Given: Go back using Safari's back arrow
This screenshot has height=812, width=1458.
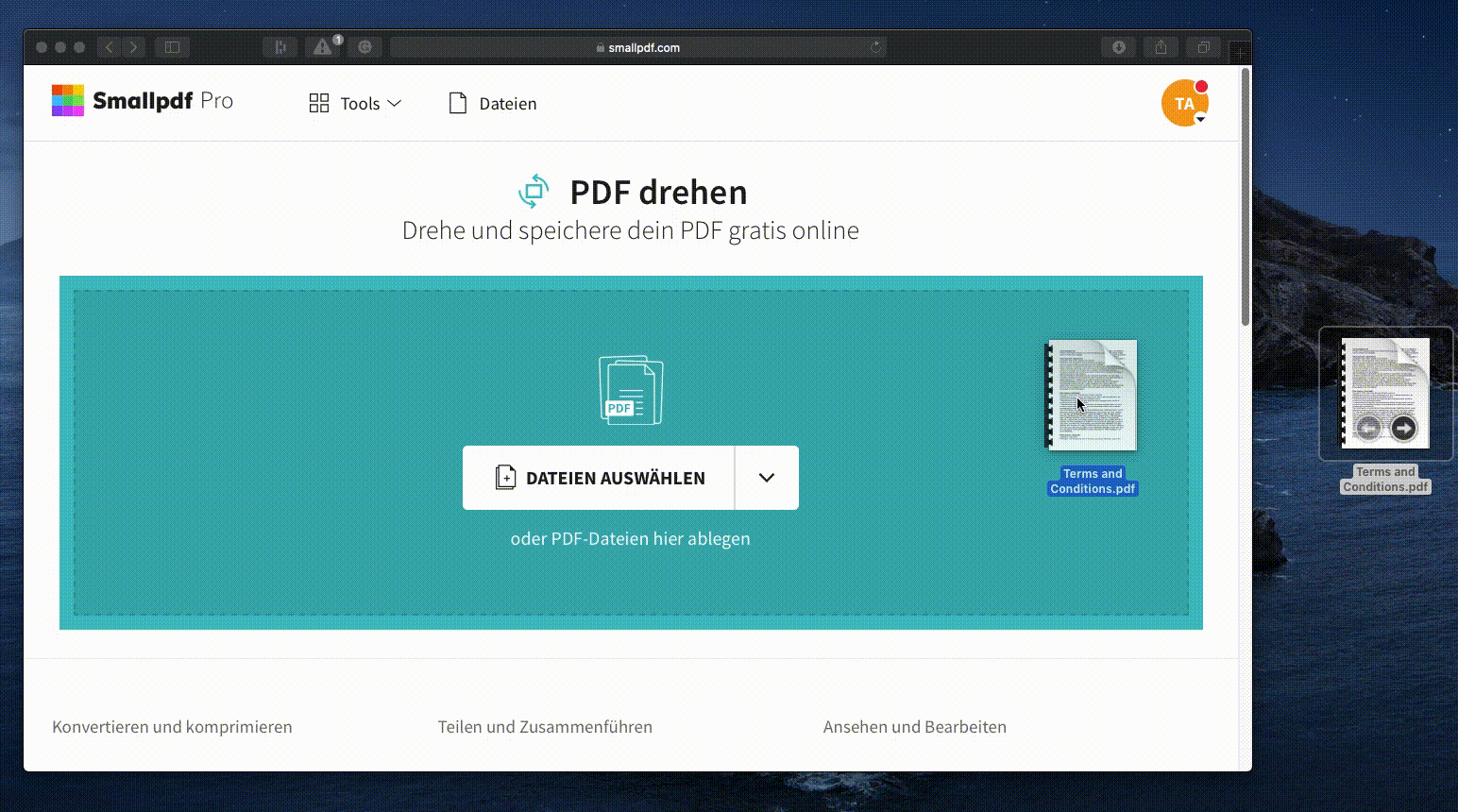Looking at the screenshot, I should click(110, 47).
